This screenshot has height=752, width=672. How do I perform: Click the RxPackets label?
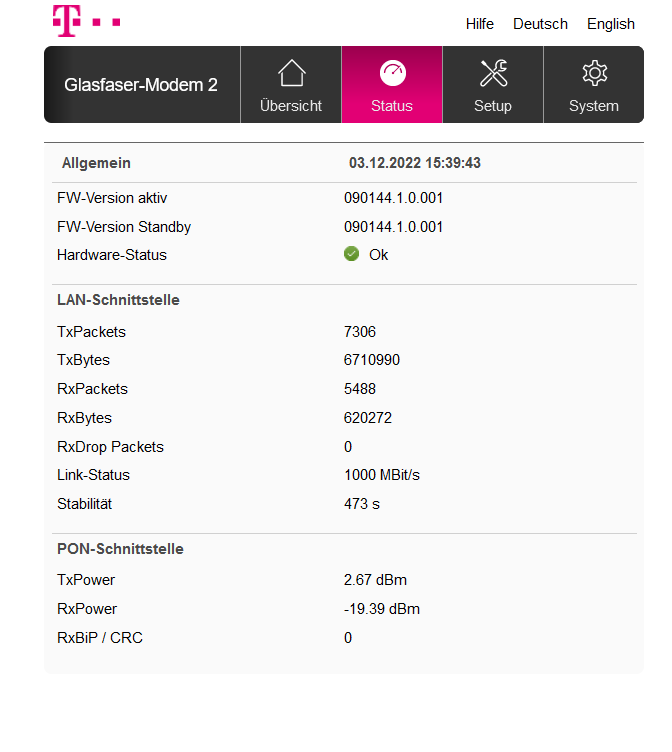(x=93, y=389)
